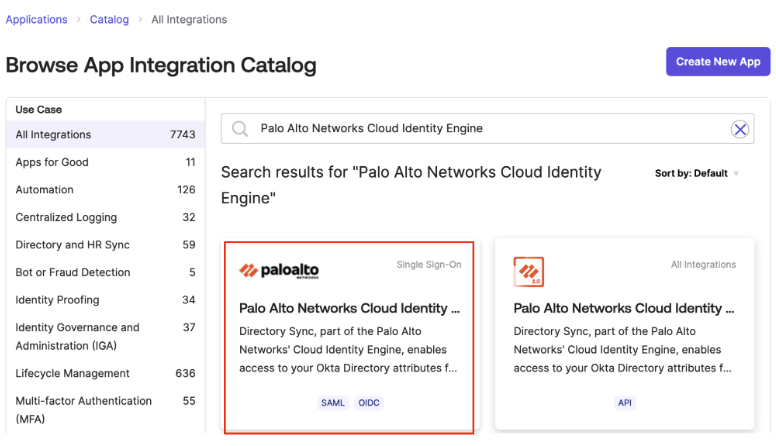The height and width of the screenshot is (446, 776).
Task: Click Browse App Integration Catalog heading
Action: [161, 65]
